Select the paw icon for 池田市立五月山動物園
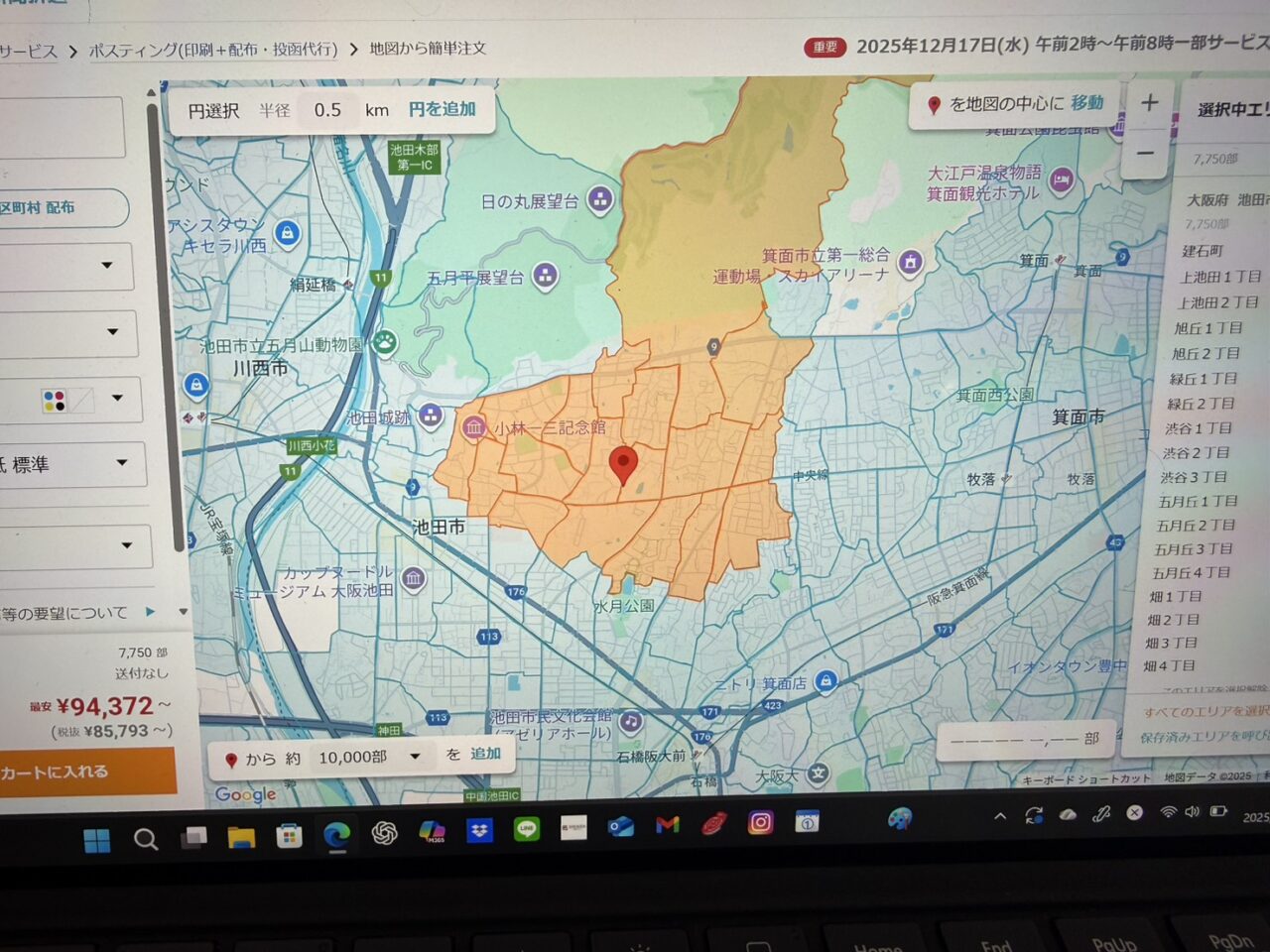Viewport: 1270px width, 952px height. click(x=385, y=341)
